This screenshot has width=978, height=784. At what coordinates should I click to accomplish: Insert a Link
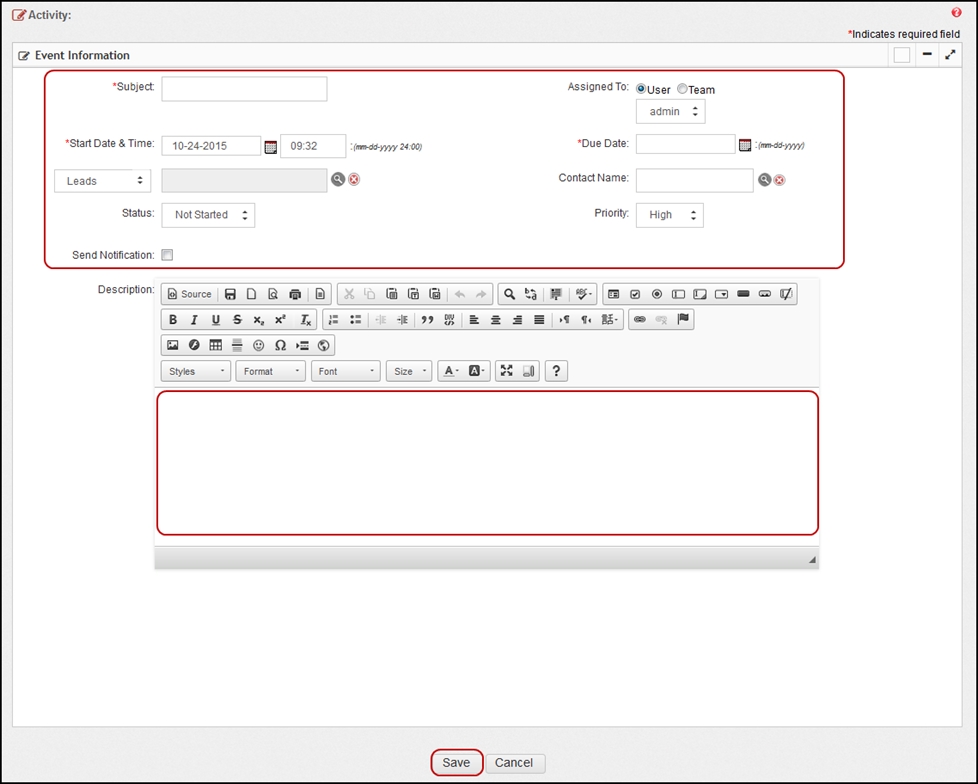coord(639,319)
